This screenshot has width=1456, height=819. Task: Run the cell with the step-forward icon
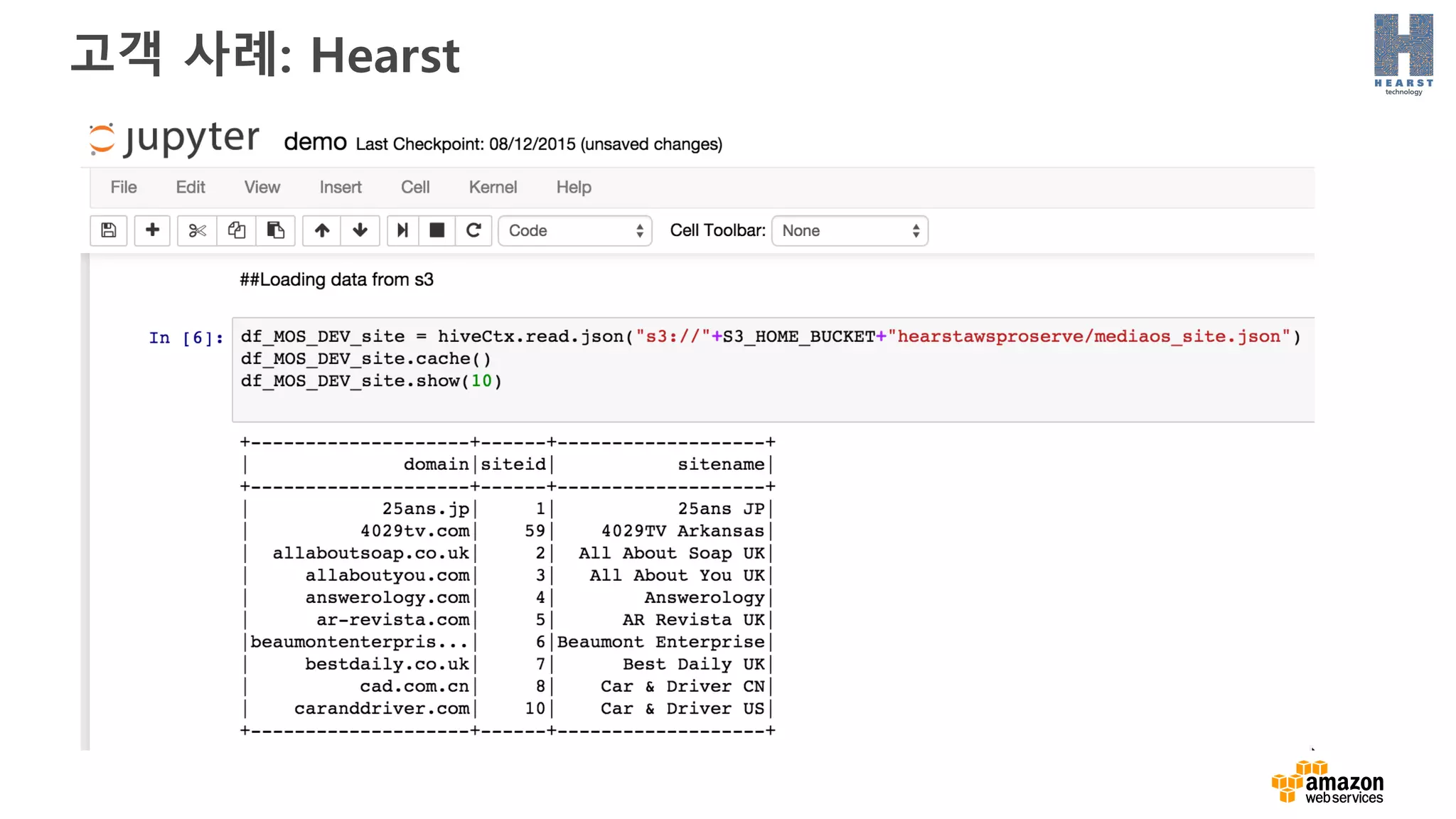[402, 230]
